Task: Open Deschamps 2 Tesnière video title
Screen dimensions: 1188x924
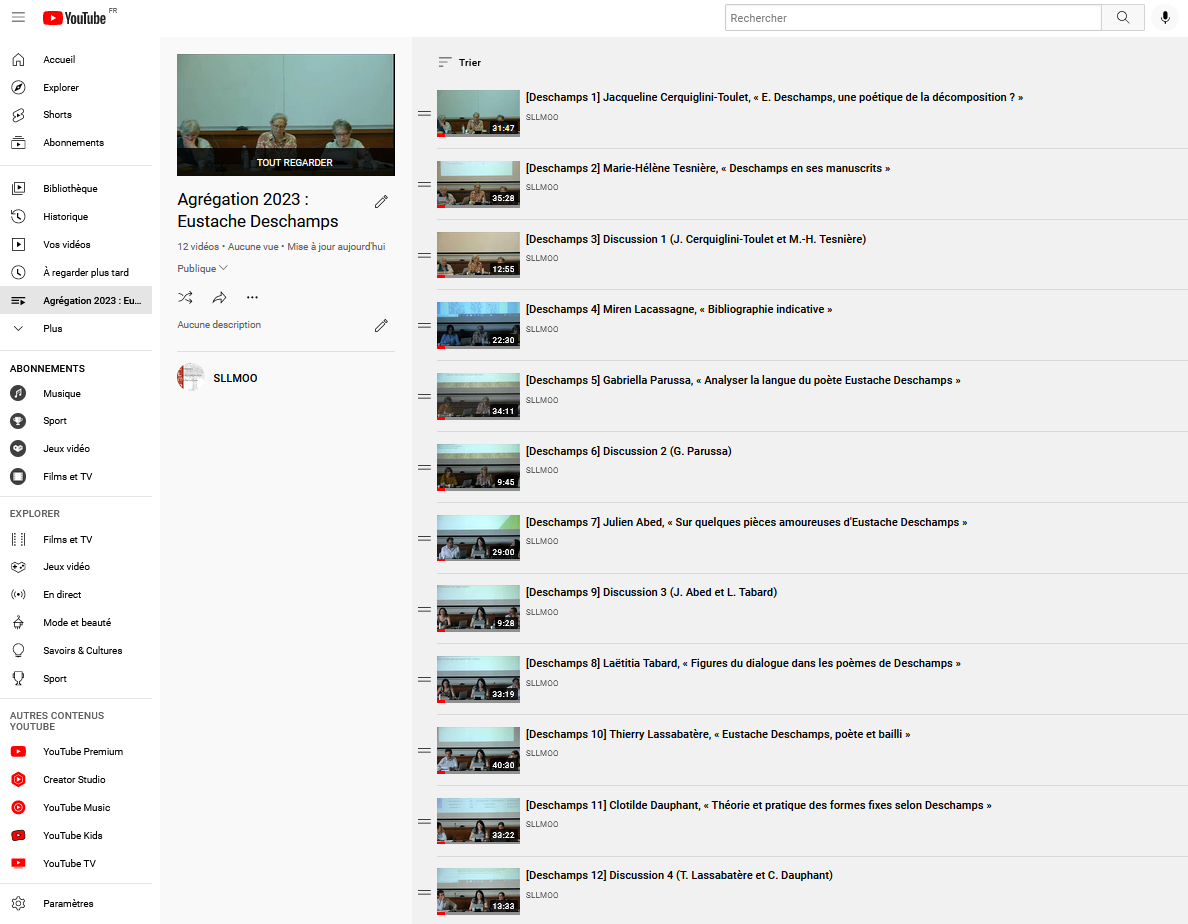Action: pos(708,168)
